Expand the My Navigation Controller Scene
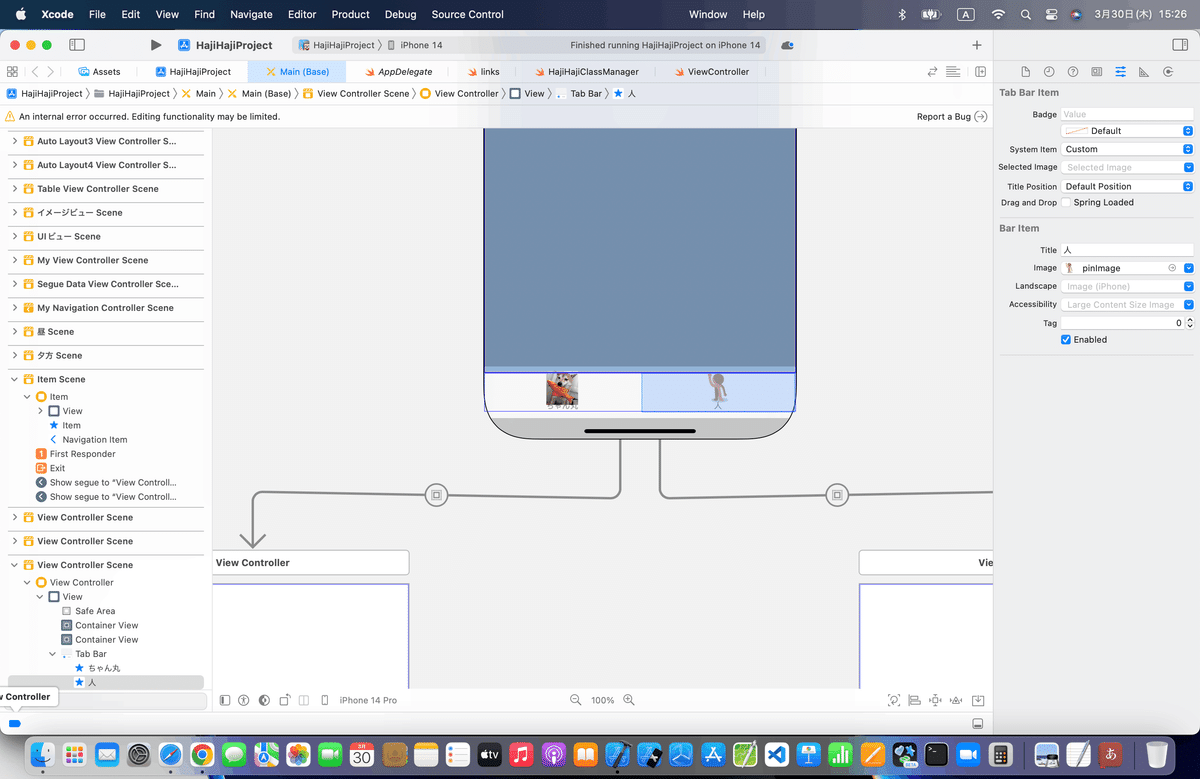Viewport: 1200px width, 779px height. 15,308
